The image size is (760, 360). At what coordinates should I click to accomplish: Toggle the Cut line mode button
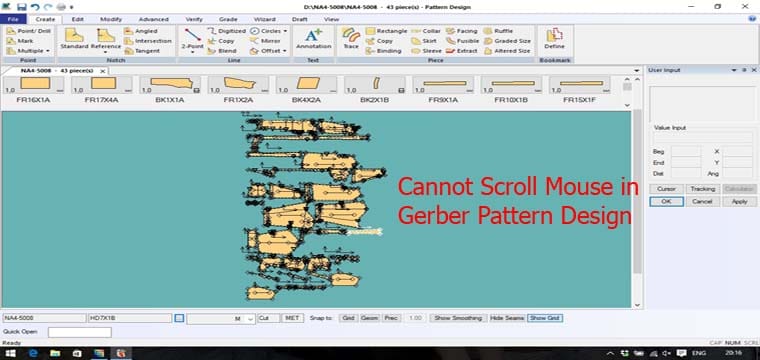[269, 318]
